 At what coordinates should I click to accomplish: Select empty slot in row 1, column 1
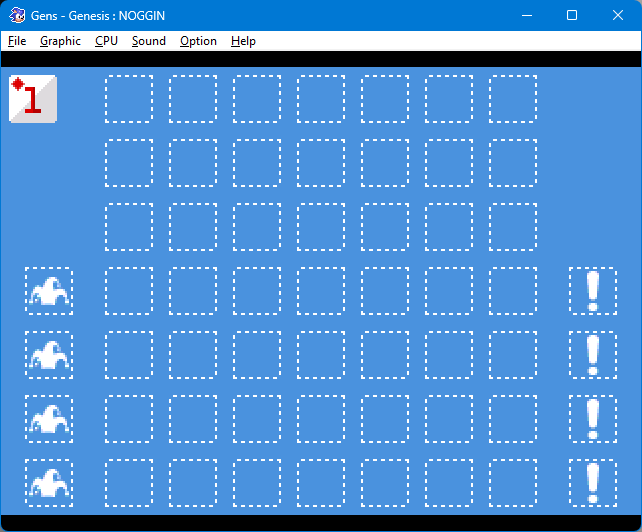[129, 99]
